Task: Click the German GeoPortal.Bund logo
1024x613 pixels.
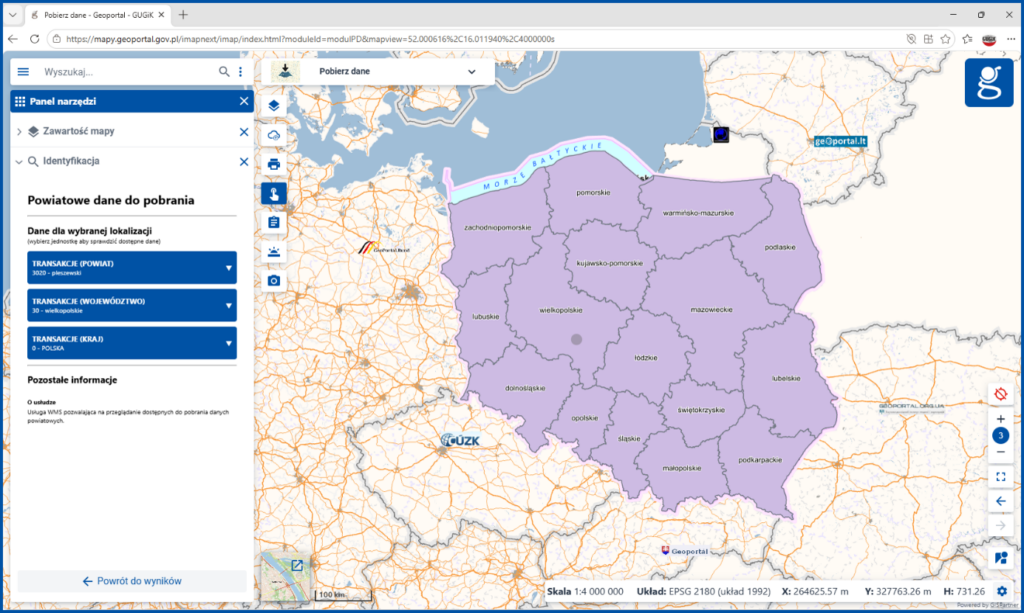Action: [x=384, y=248]
